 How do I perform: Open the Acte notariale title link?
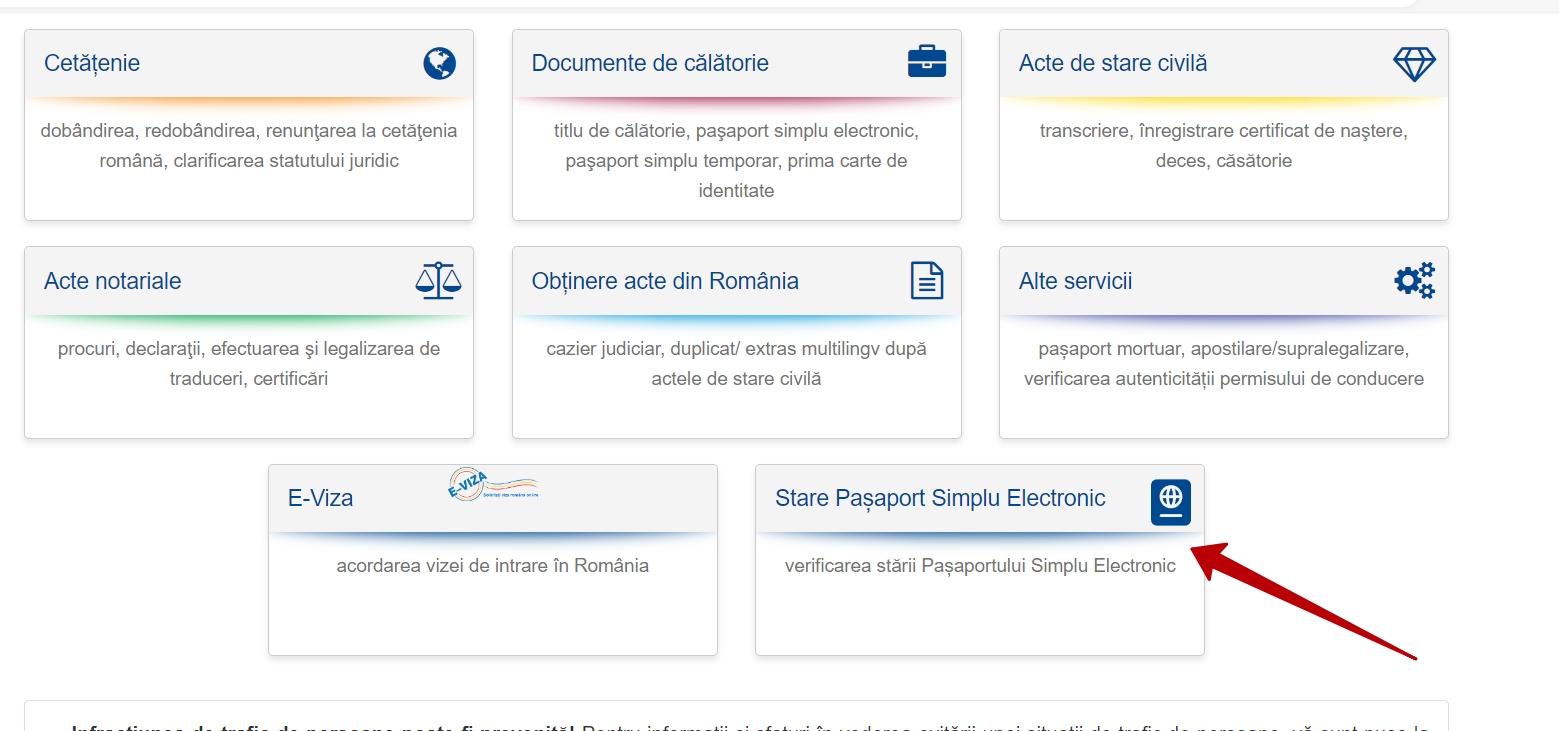113,281
